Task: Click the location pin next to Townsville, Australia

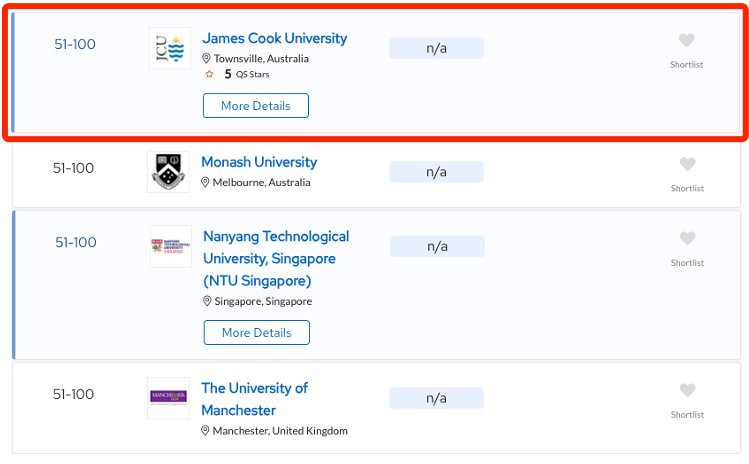Action: click(206, 58)
